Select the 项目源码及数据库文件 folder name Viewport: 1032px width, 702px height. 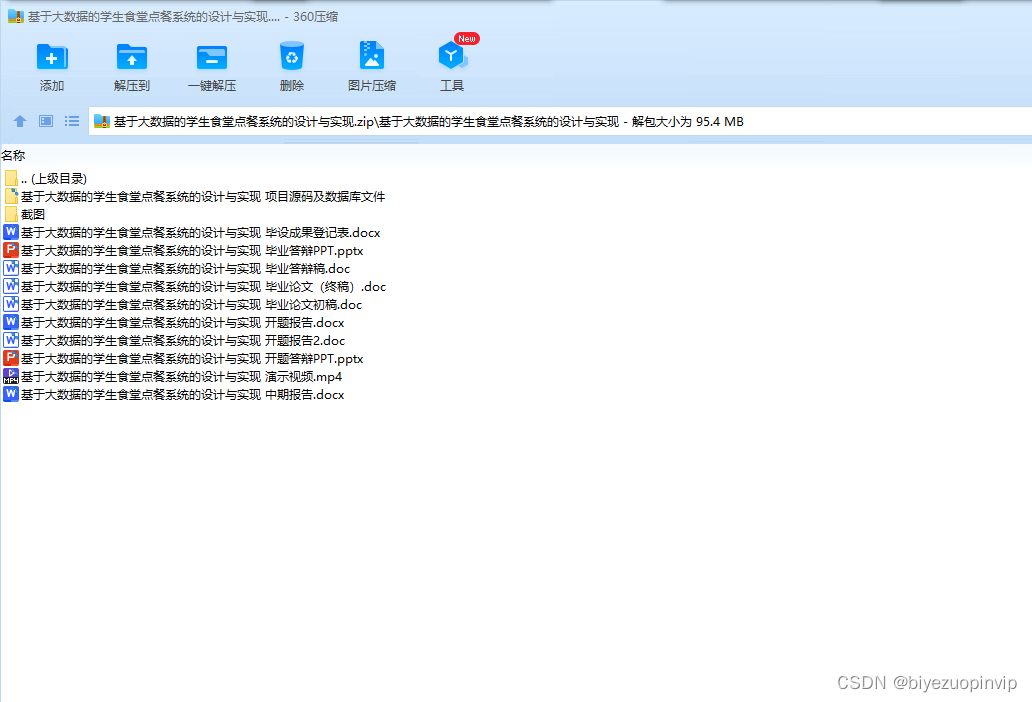(203, 196)
